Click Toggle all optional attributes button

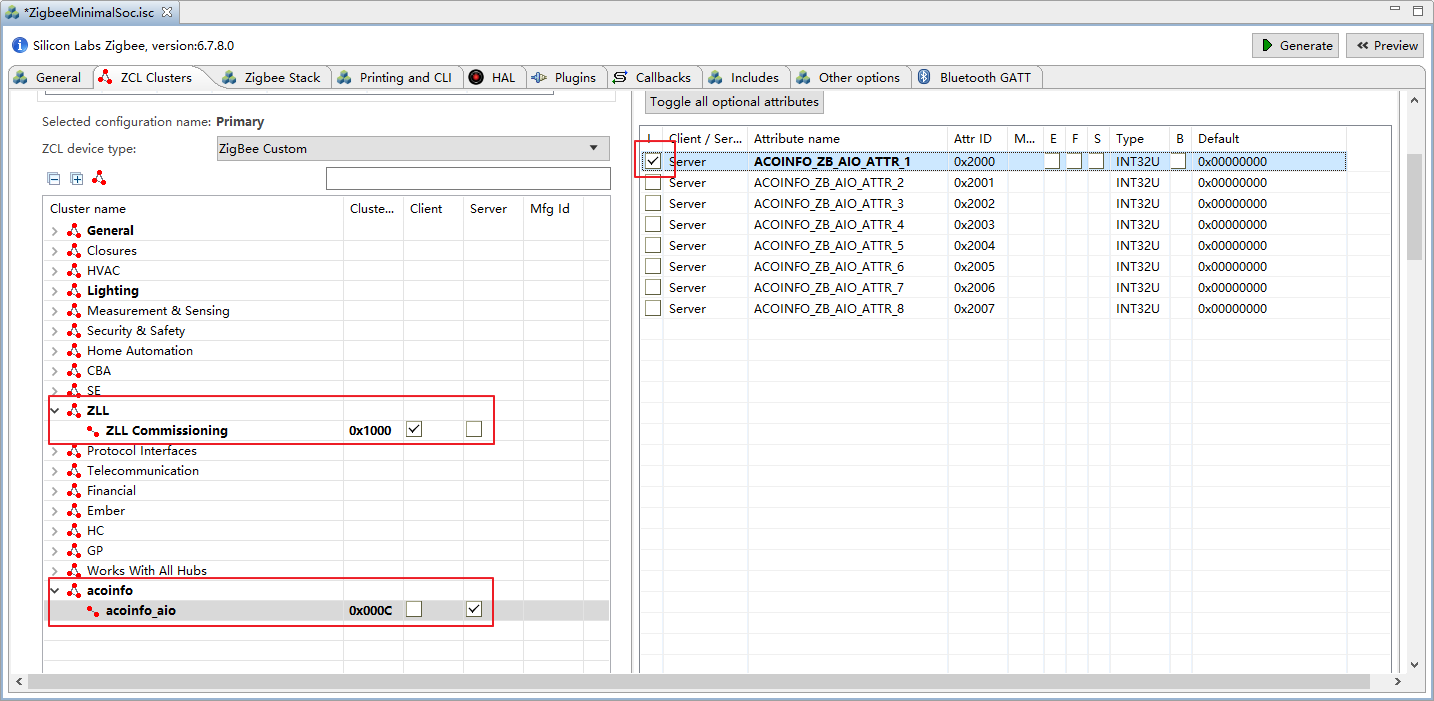point(734,102)
